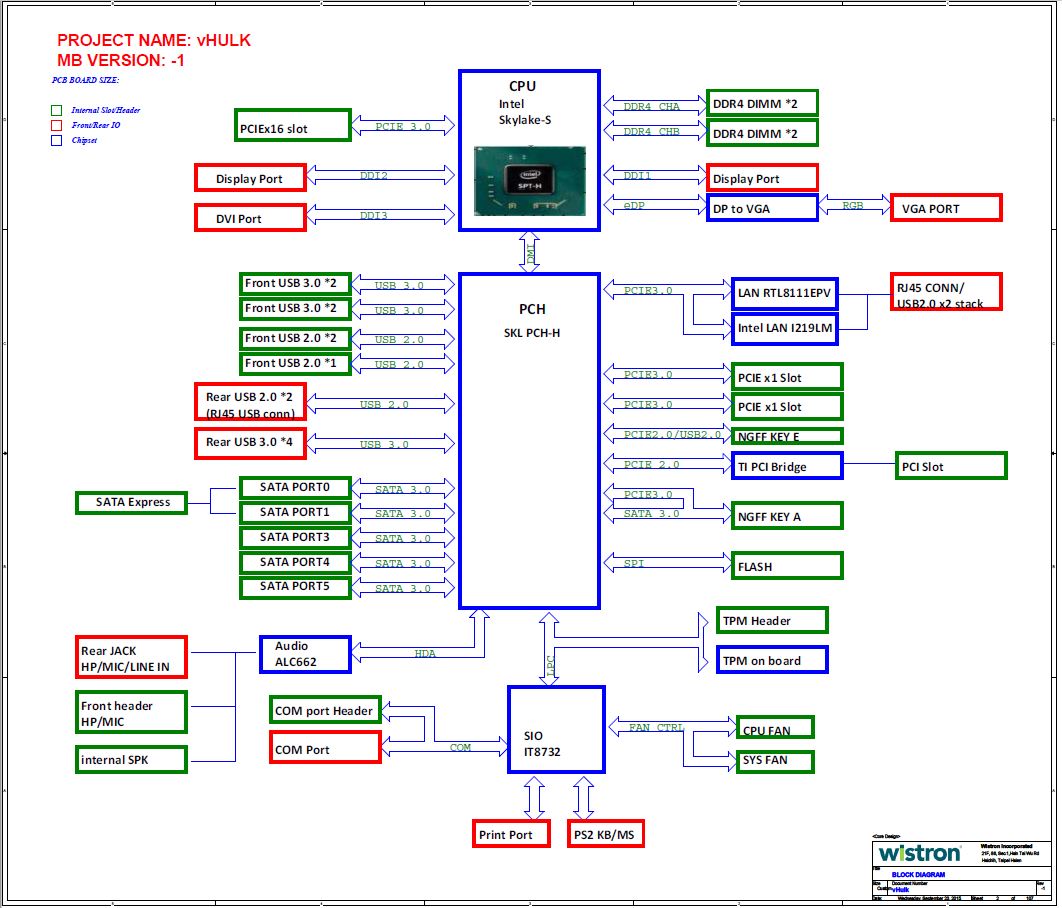Screen dimensions: 1062x908
Task: Click the RGB bus label
Action: point(853,205)
